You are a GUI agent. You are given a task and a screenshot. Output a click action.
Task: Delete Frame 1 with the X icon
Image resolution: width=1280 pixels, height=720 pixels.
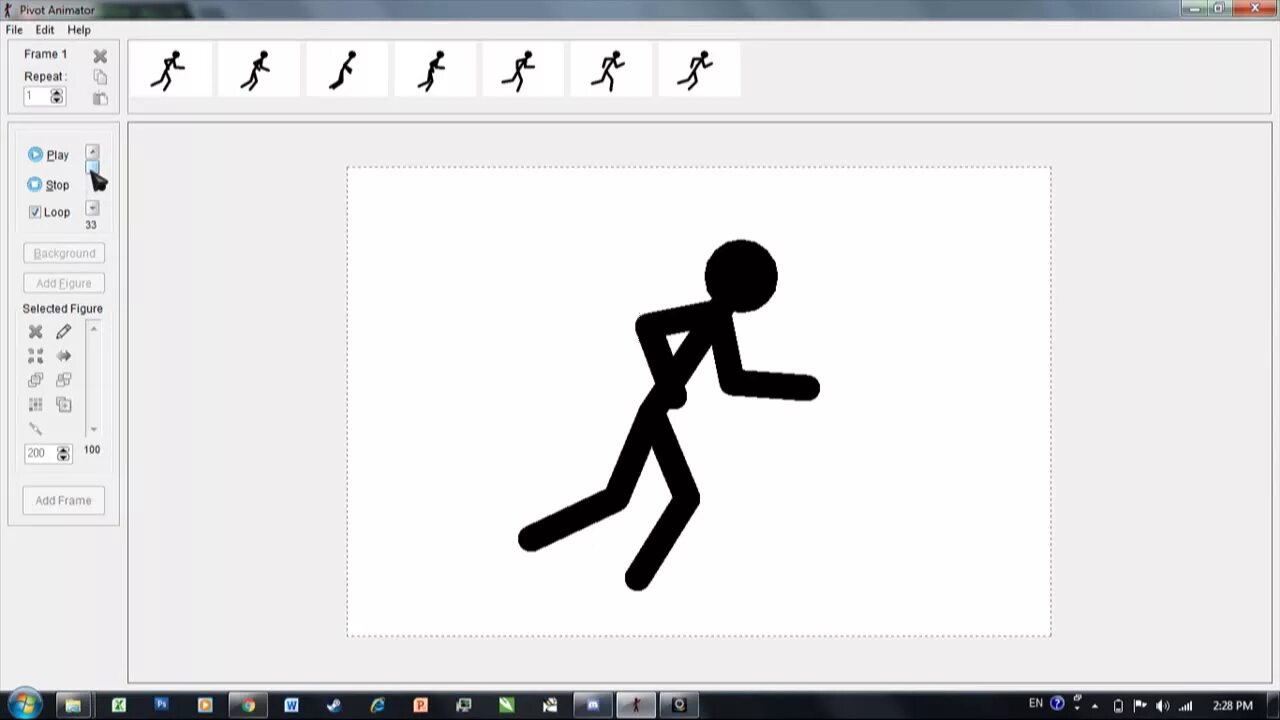tap(100, 55)
